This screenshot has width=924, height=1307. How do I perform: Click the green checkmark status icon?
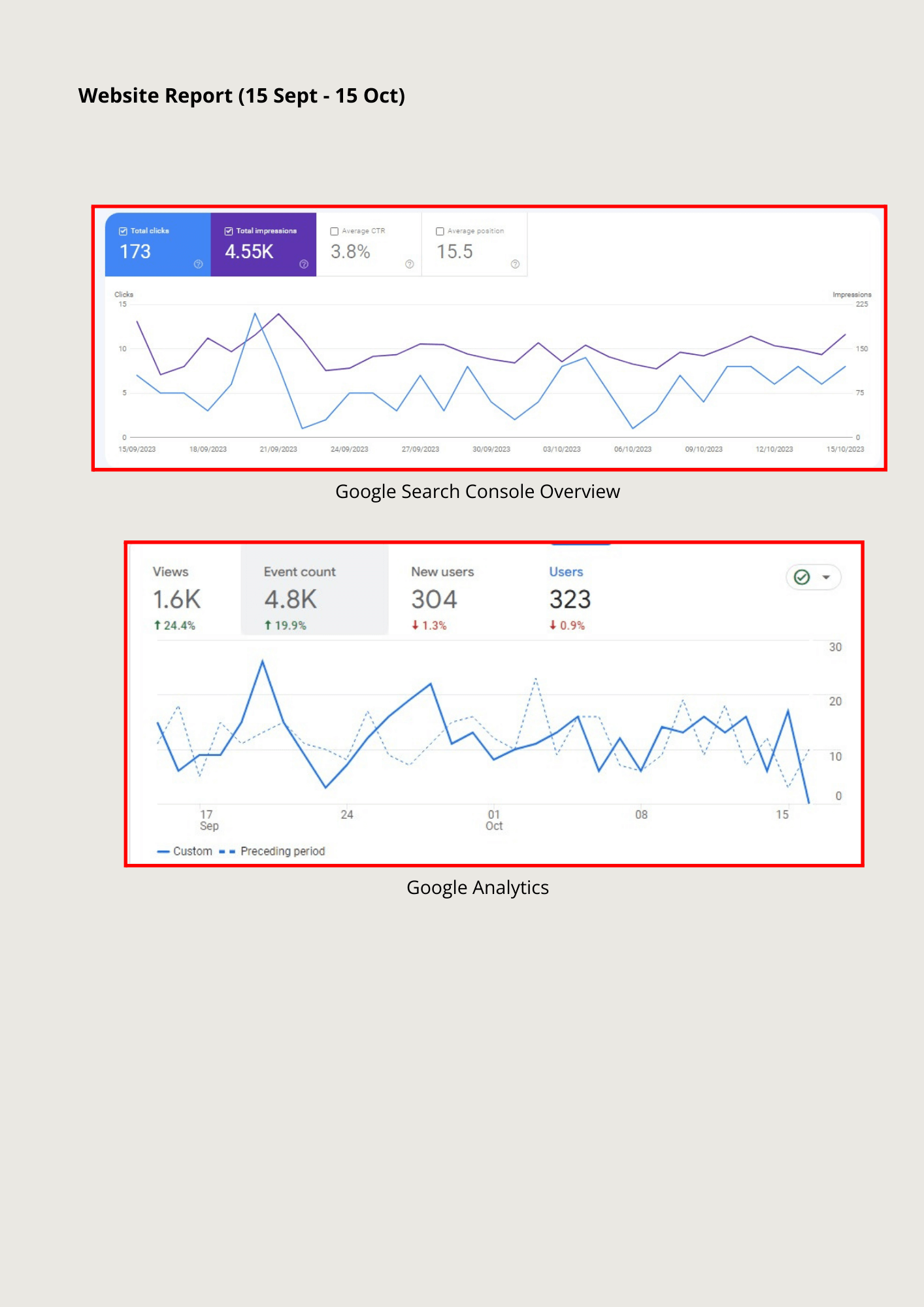click(802, 577)
